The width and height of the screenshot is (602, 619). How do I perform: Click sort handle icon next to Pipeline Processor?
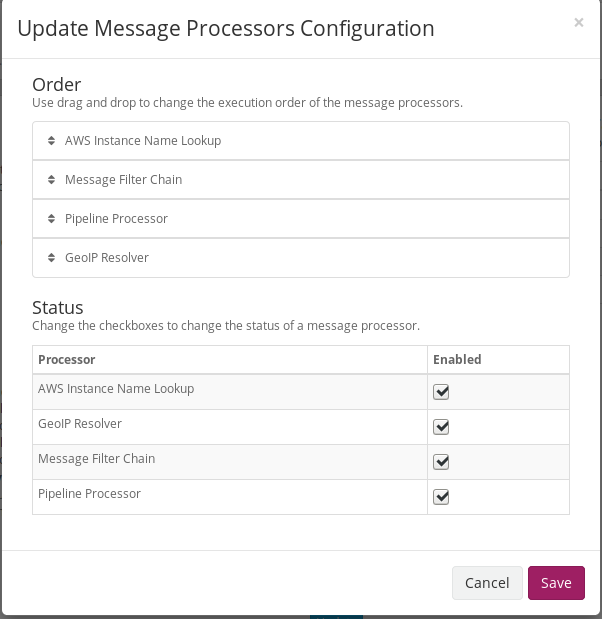coord(51,219)
